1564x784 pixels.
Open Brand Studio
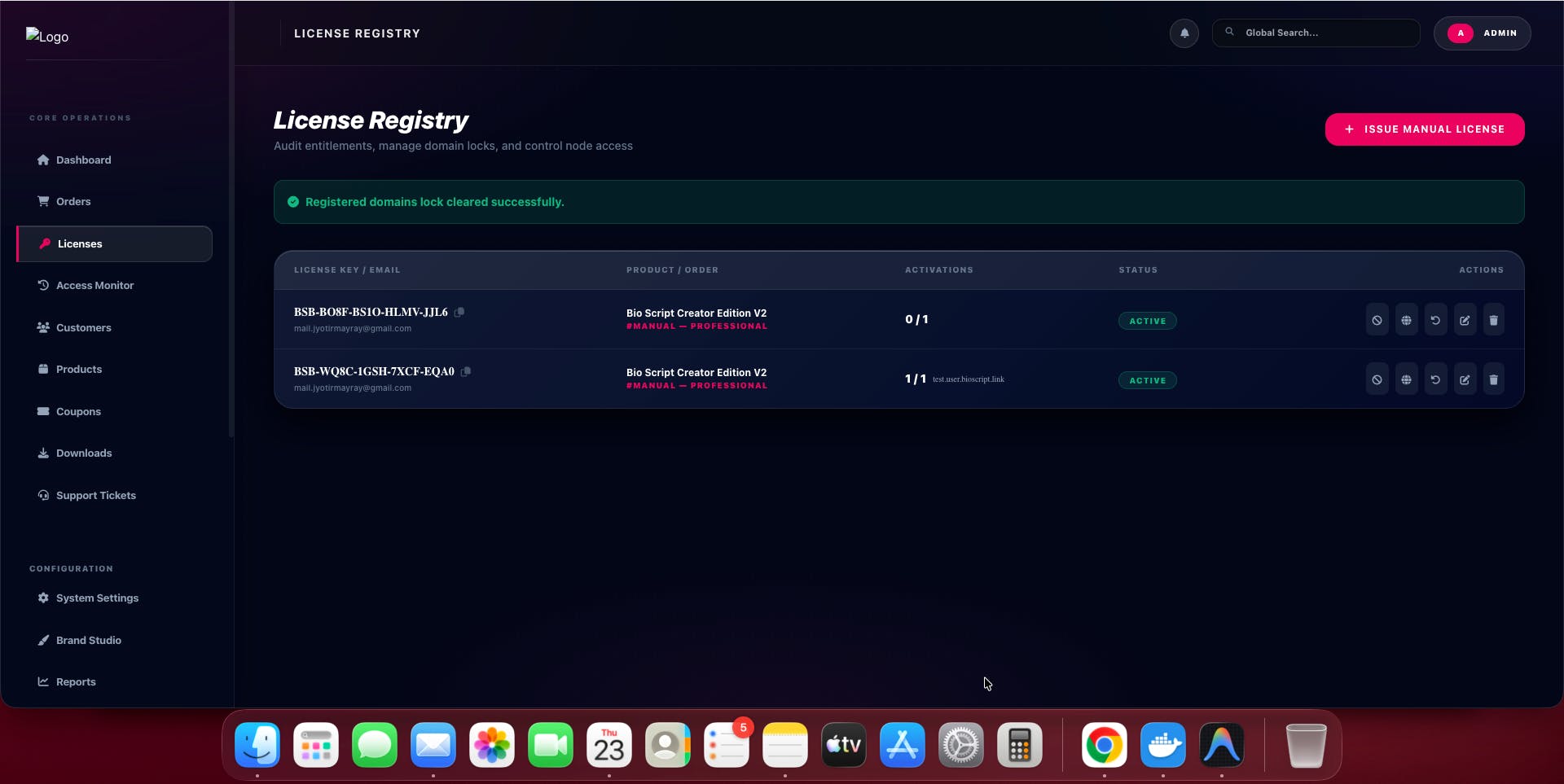tap(114, 641)
